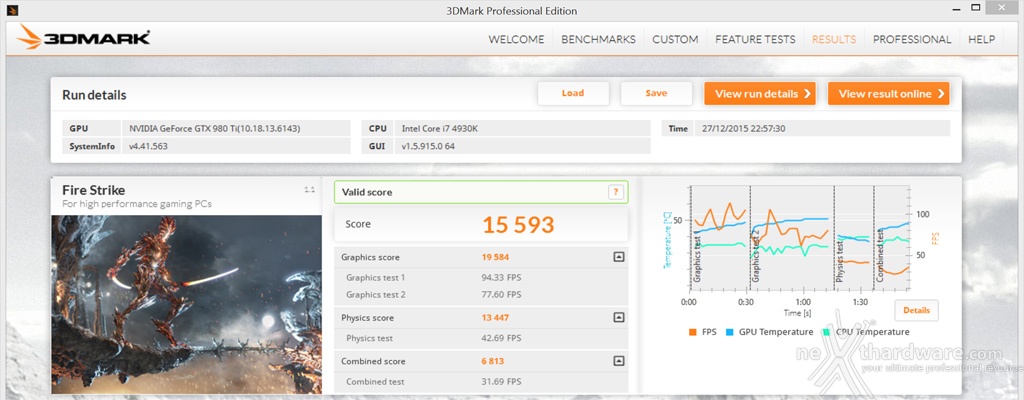Click the performance monitoring chart
Viewport: 1024px width, 400px height.
[x=800, y=239]
